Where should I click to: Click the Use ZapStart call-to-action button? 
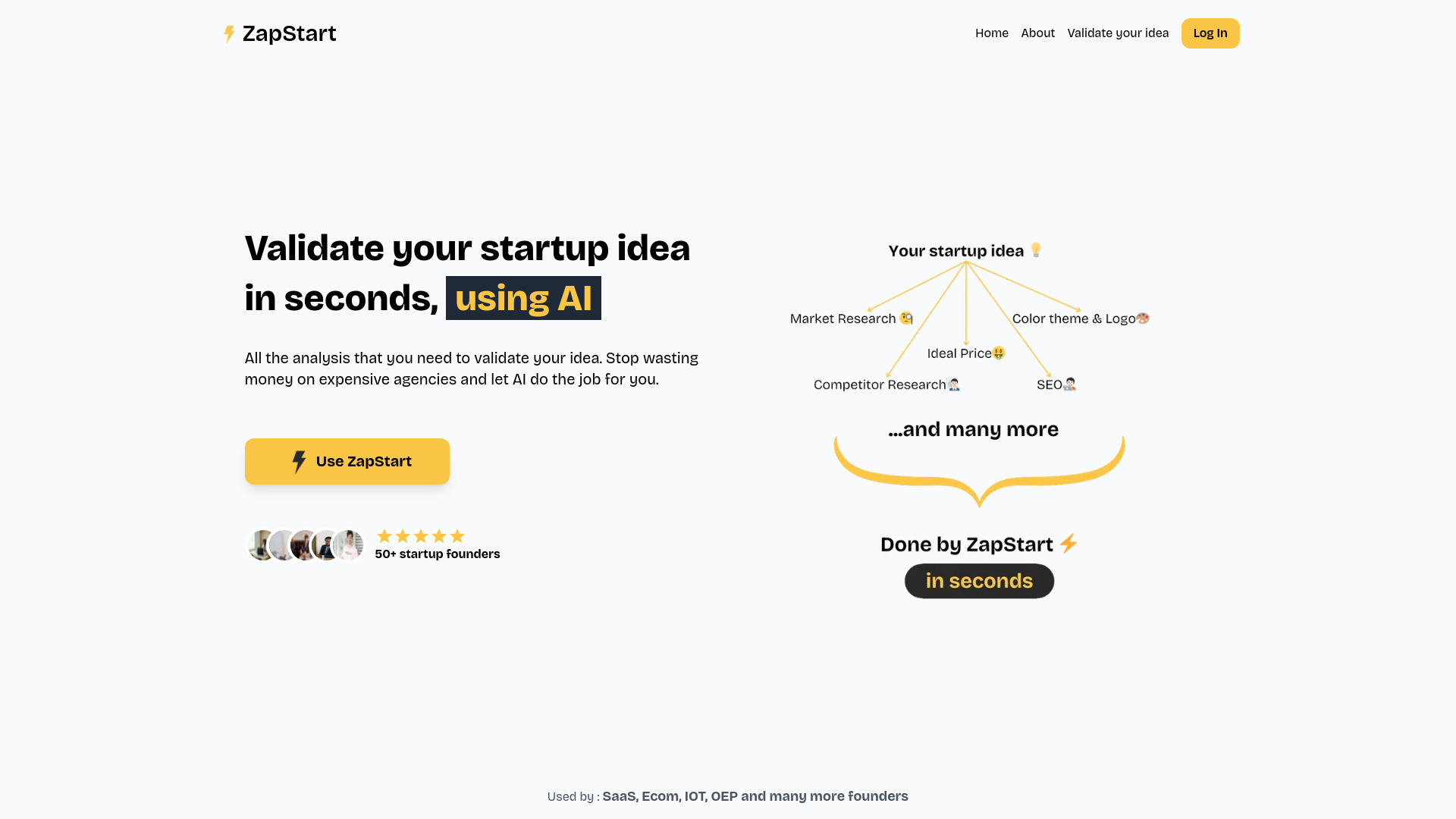pyautogui.click(x=347, y=461)
